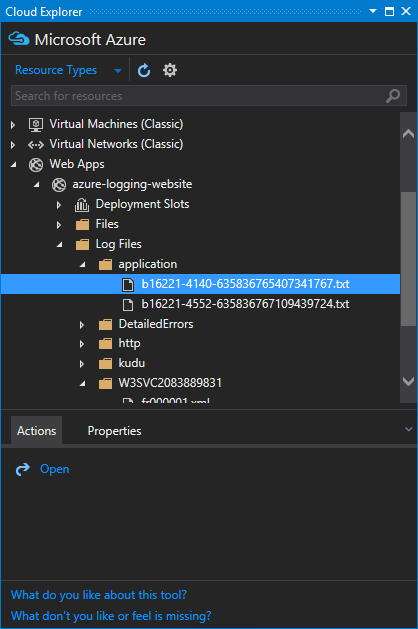Click the Web Apps globe icon
The image size is (418, 629).
coord(36,164)
